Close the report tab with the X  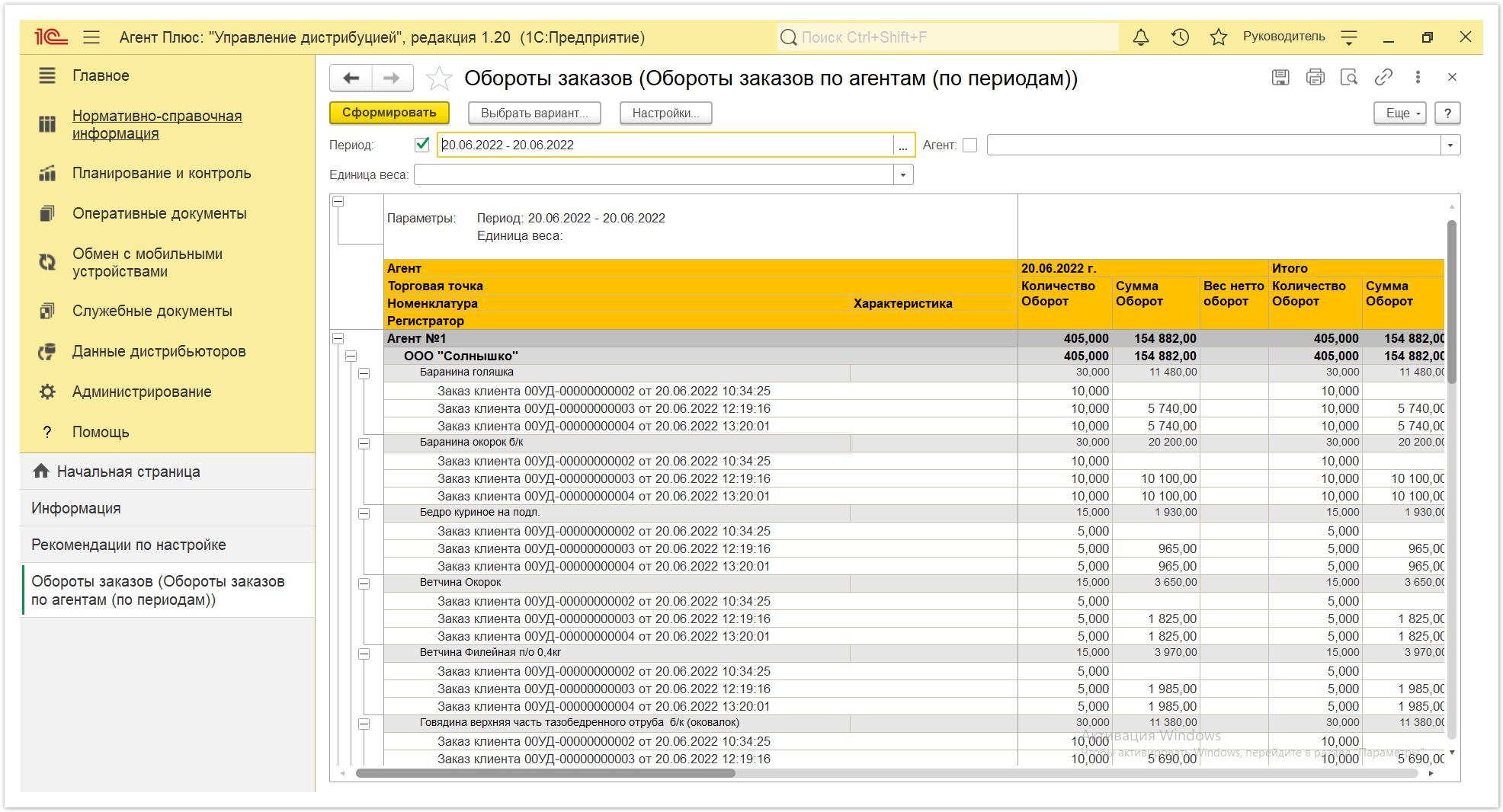(x=1452, y=77)
